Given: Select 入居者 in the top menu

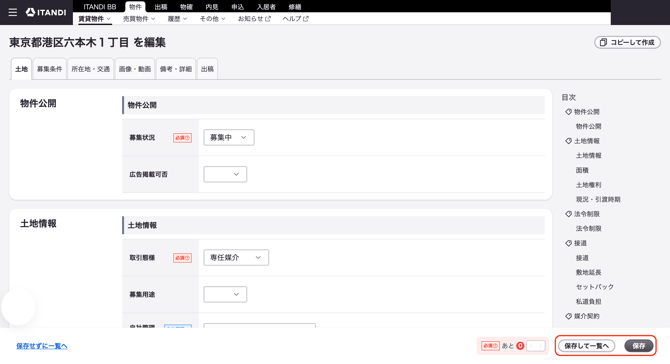Looking at the screenshot, I should coord(266,7).
